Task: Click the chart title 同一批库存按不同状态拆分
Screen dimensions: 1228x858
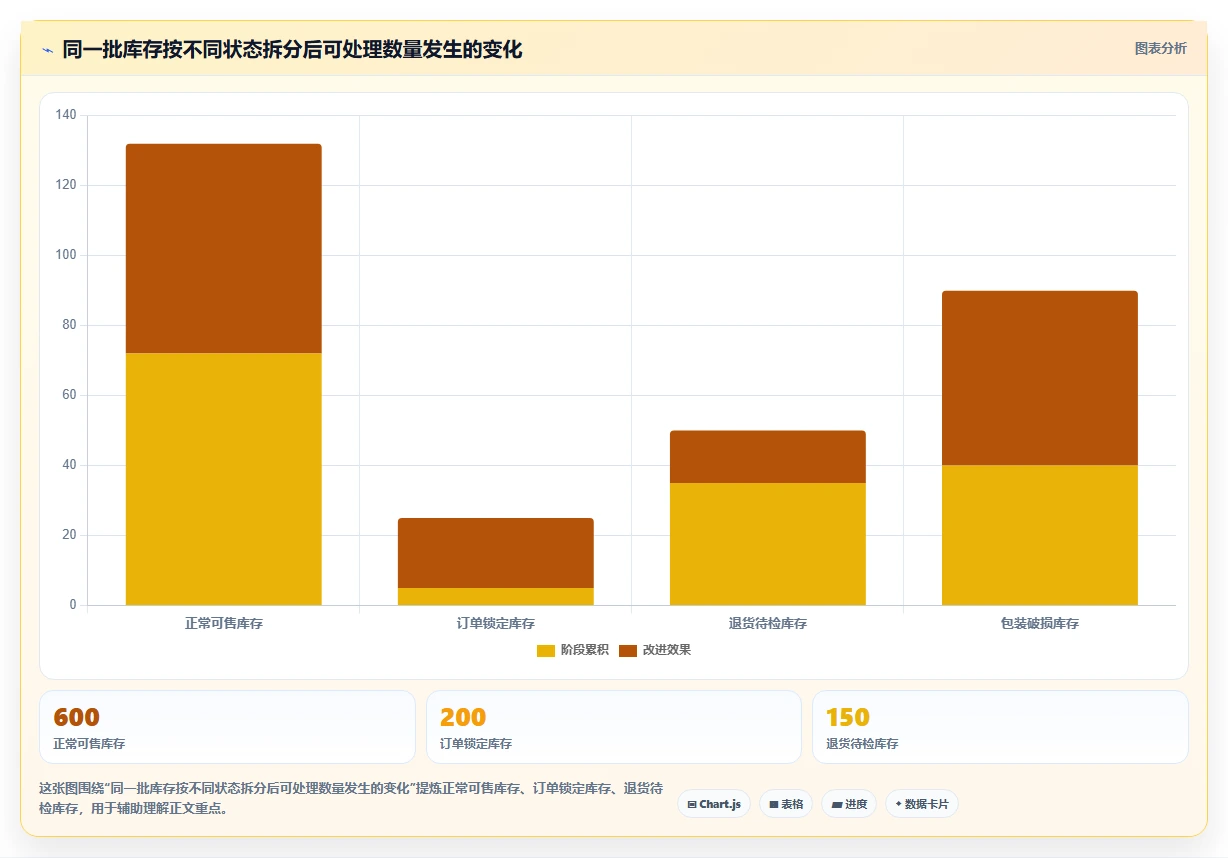Action: (292, 49)
